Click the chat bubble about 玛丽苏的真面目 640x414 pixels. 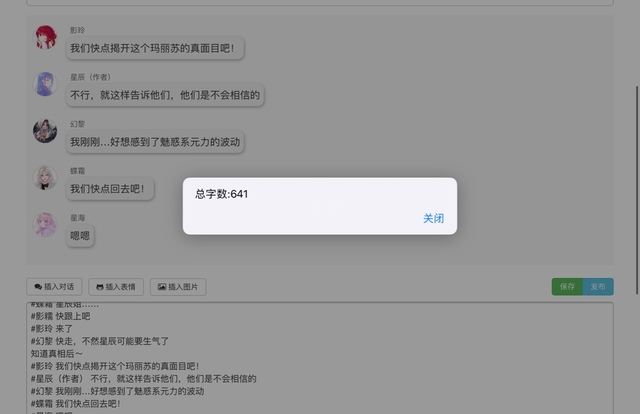click(156, 48)
